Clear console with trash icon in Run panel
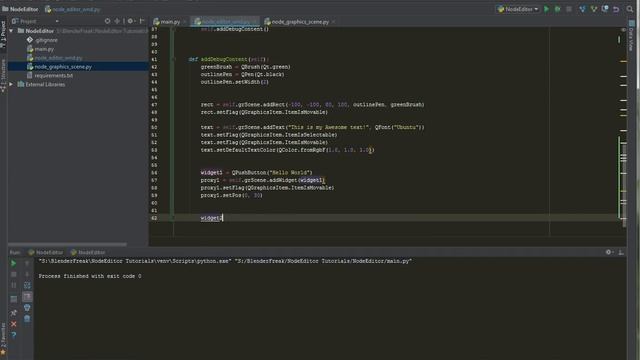640x360 pixels. pos(27,318)
